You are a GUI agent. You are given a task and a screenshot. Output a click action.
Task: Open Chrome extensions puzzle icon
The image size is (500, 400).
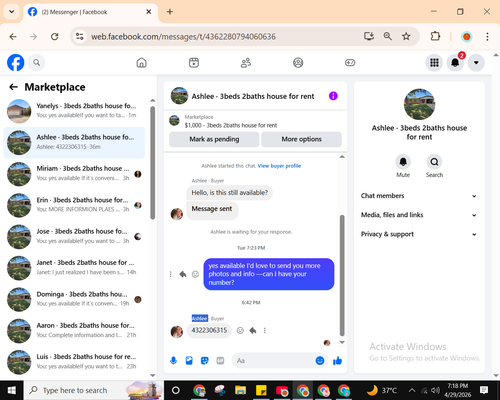[435, 36]
